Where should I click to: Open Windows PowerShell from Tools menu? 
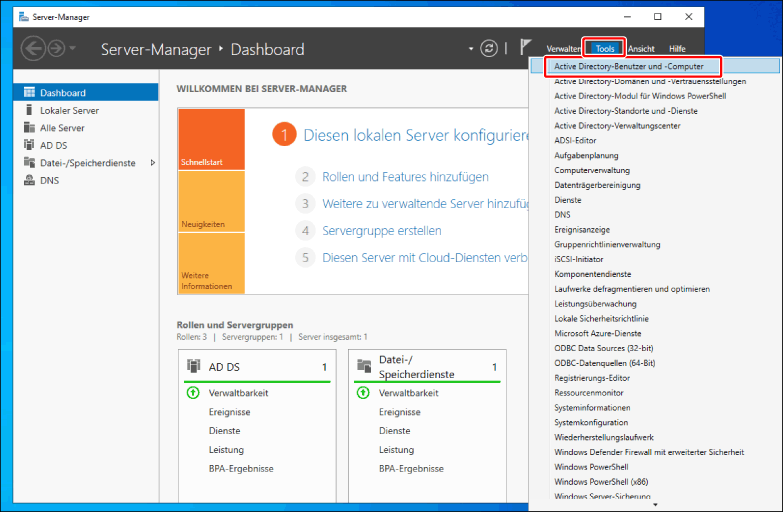tap(591, 467)
